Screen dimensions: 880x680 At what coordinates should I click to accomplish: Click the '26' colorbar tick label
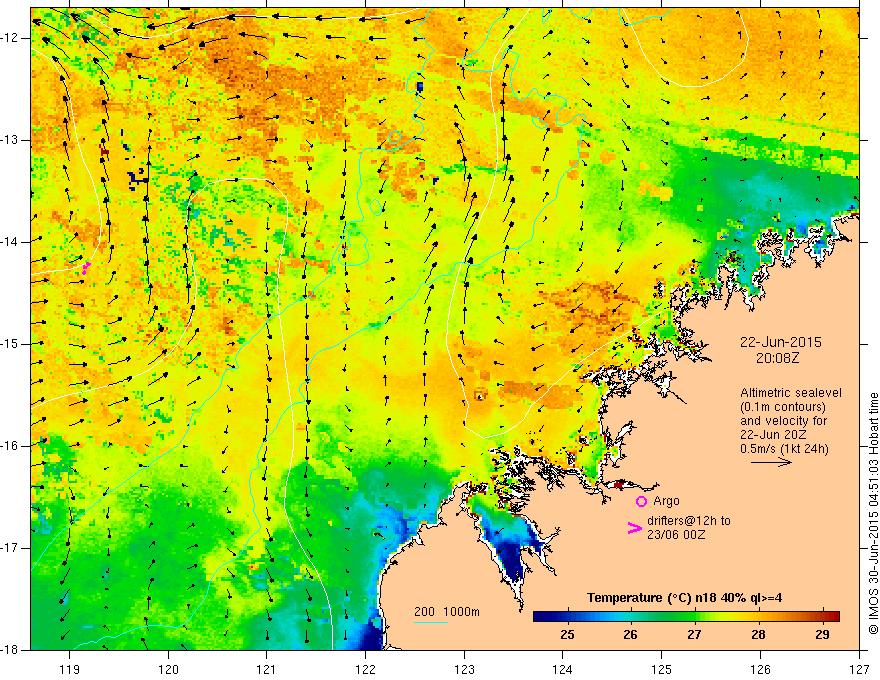coord(630,635)
